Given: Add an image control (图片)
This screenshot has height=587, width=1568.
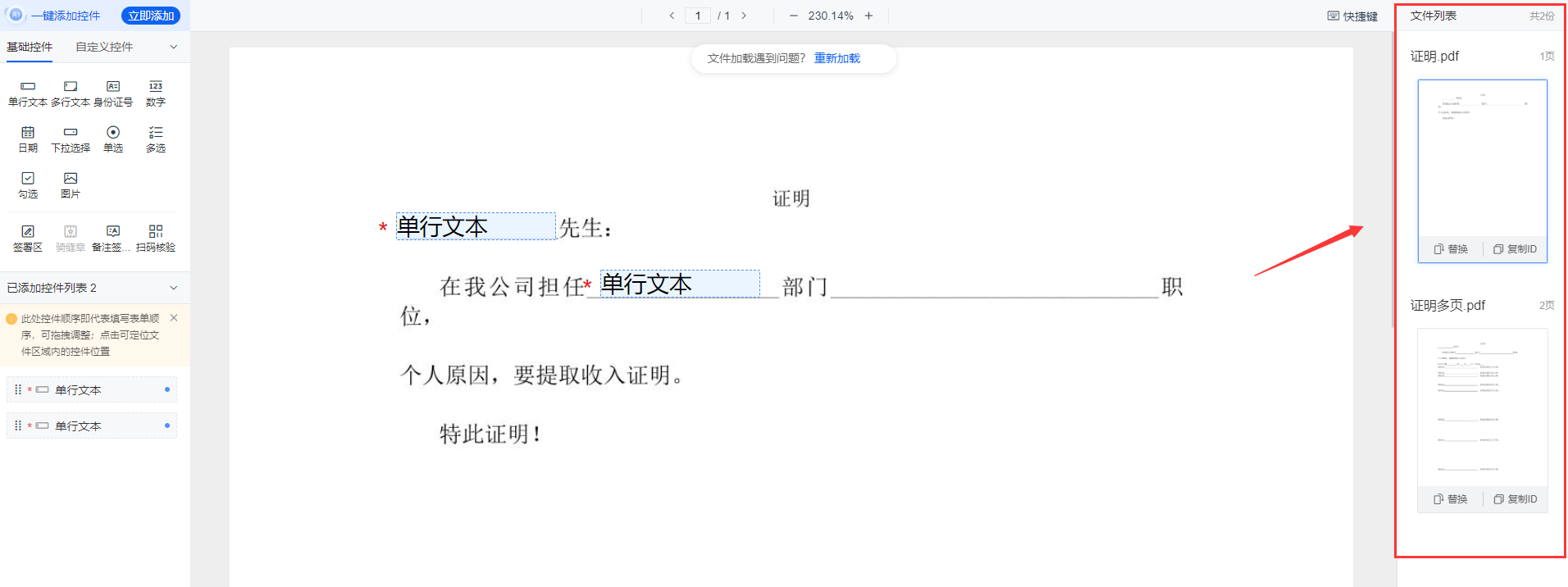Looking at the screenshot, I should (x=71, y=185).
